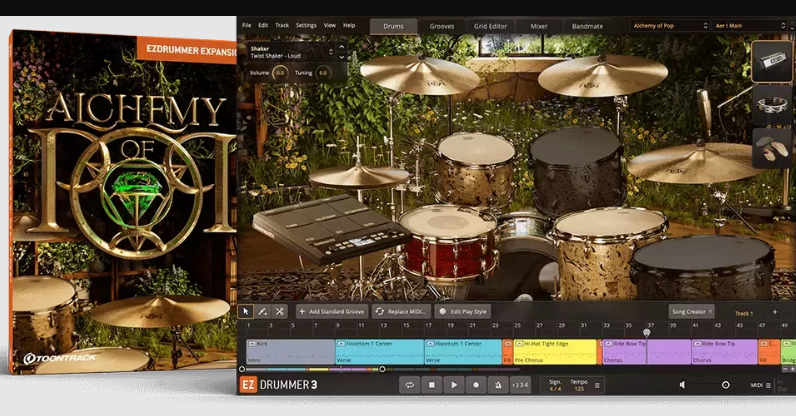
Task: Open the Sign/Tempo hamburger menu
Action: [597, 386]
